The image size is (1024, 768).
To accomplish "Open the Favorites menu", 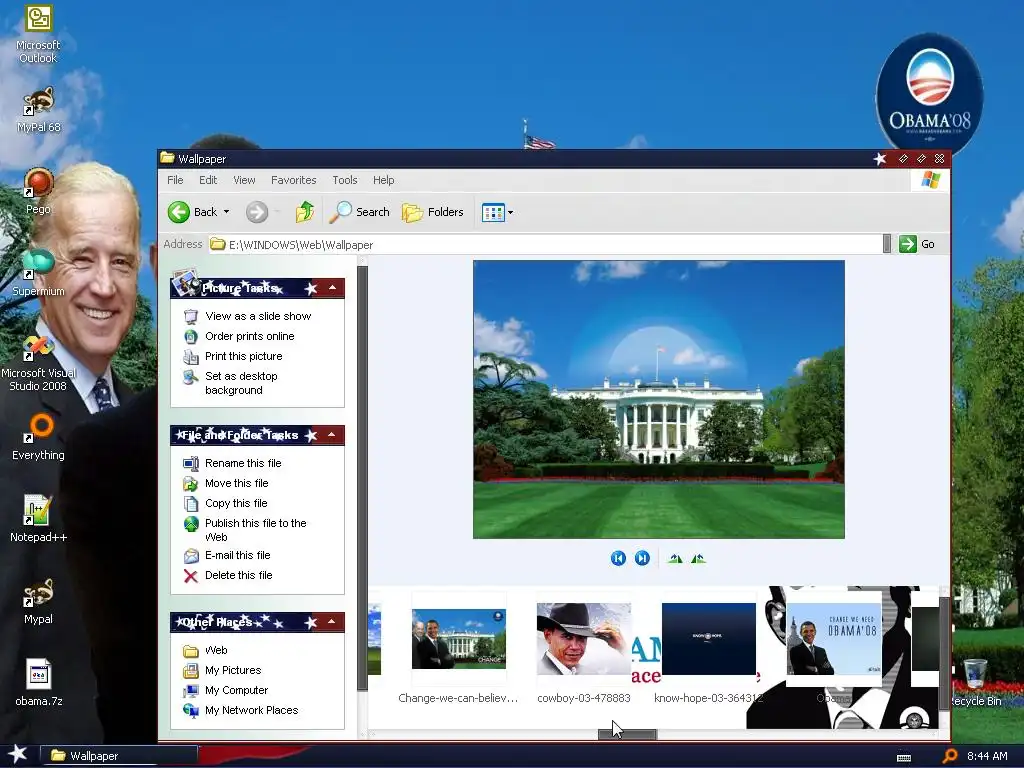I will coord(293,180).
